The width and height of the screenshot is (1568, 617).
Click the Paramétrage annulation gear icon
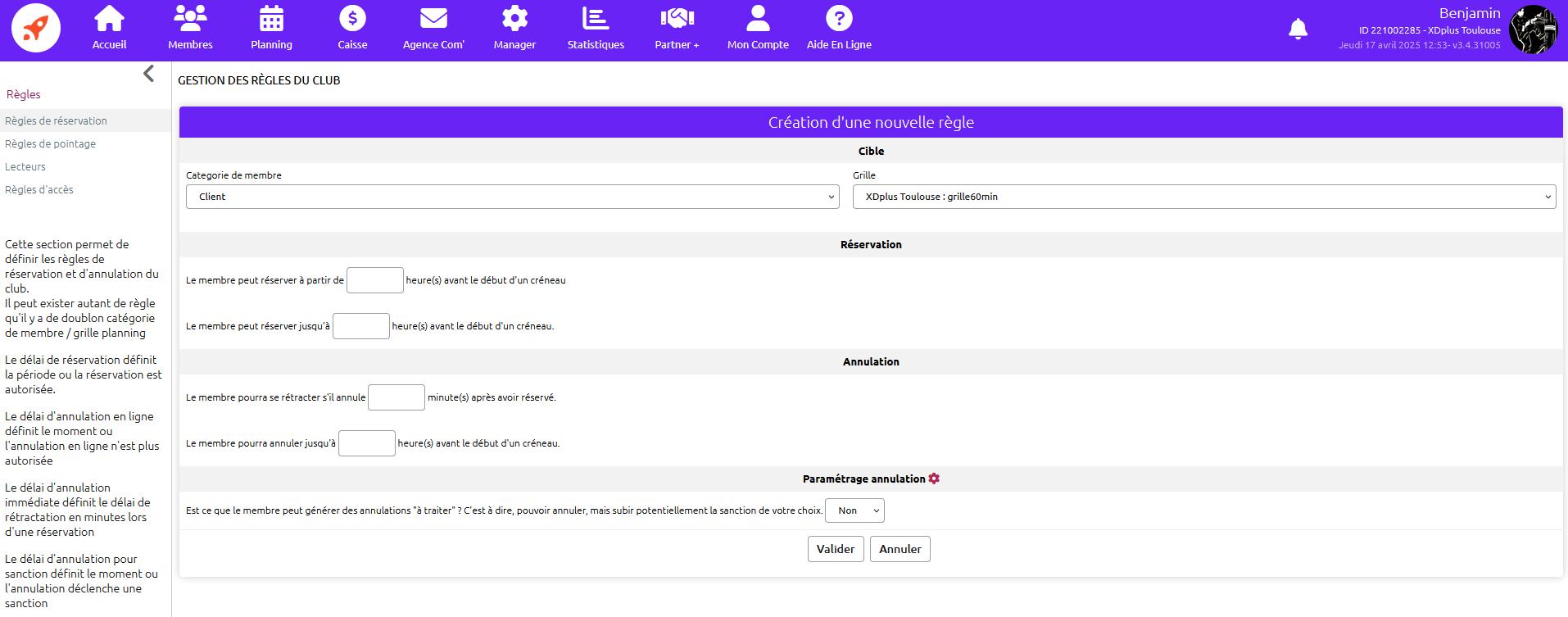coord(934,479)
